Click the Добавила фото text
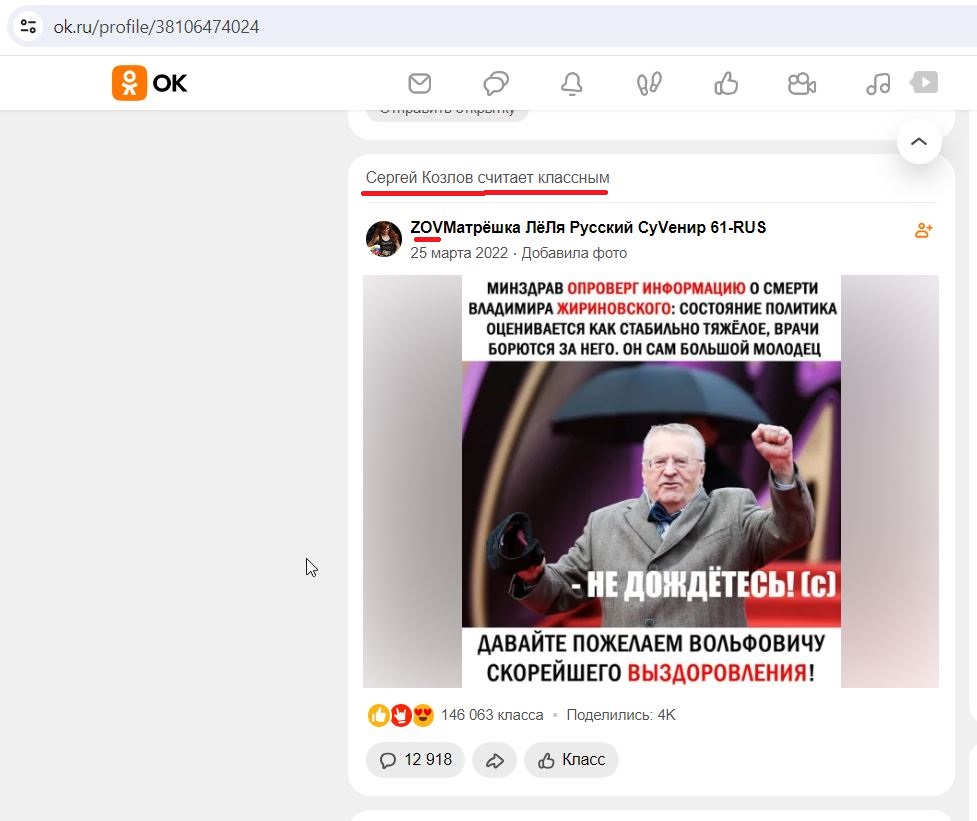The width and height of the screenshot is (977, 821). (574, 253)
